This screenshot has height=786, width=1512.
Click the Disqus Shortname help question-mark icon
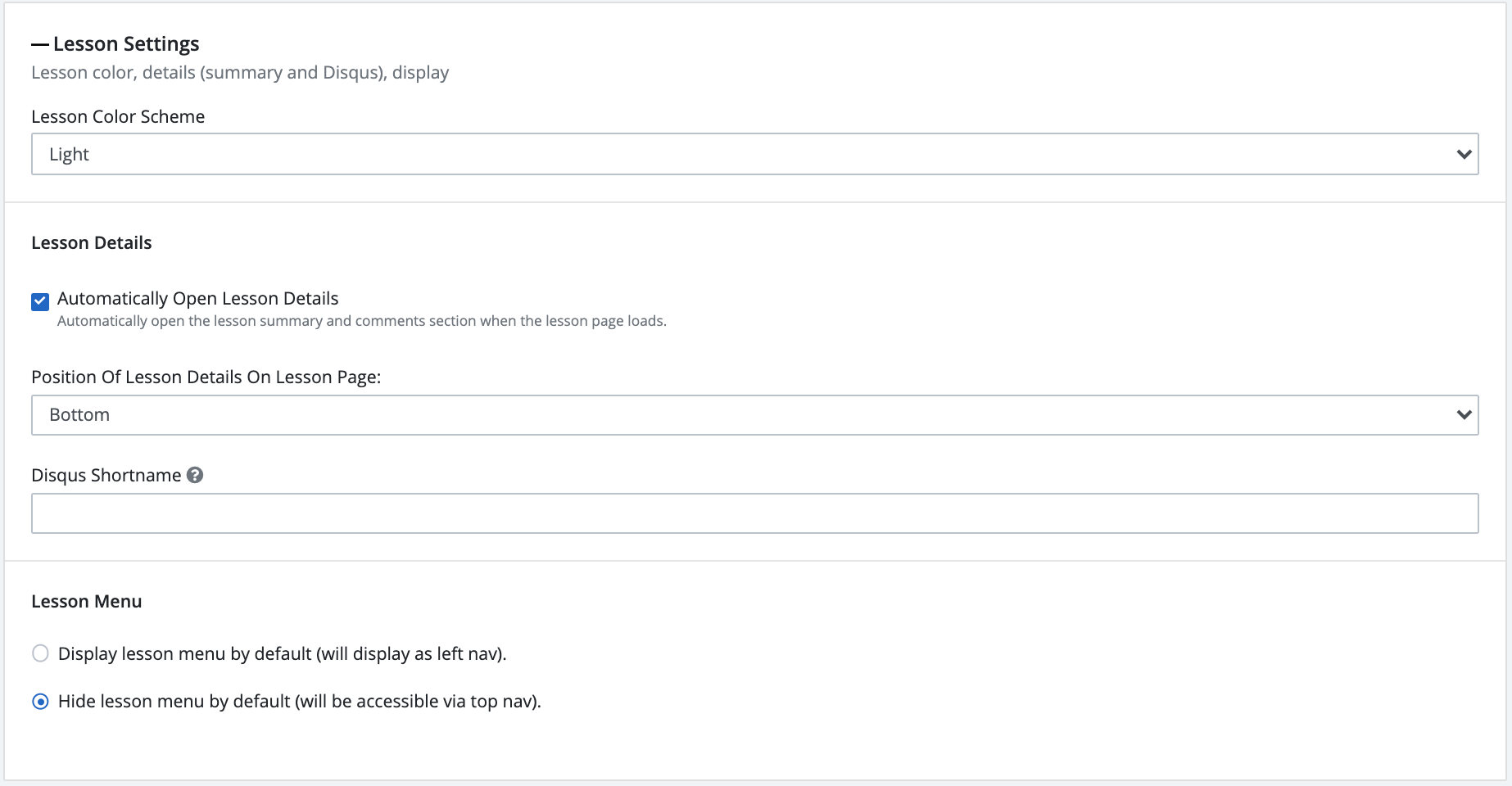195,475
